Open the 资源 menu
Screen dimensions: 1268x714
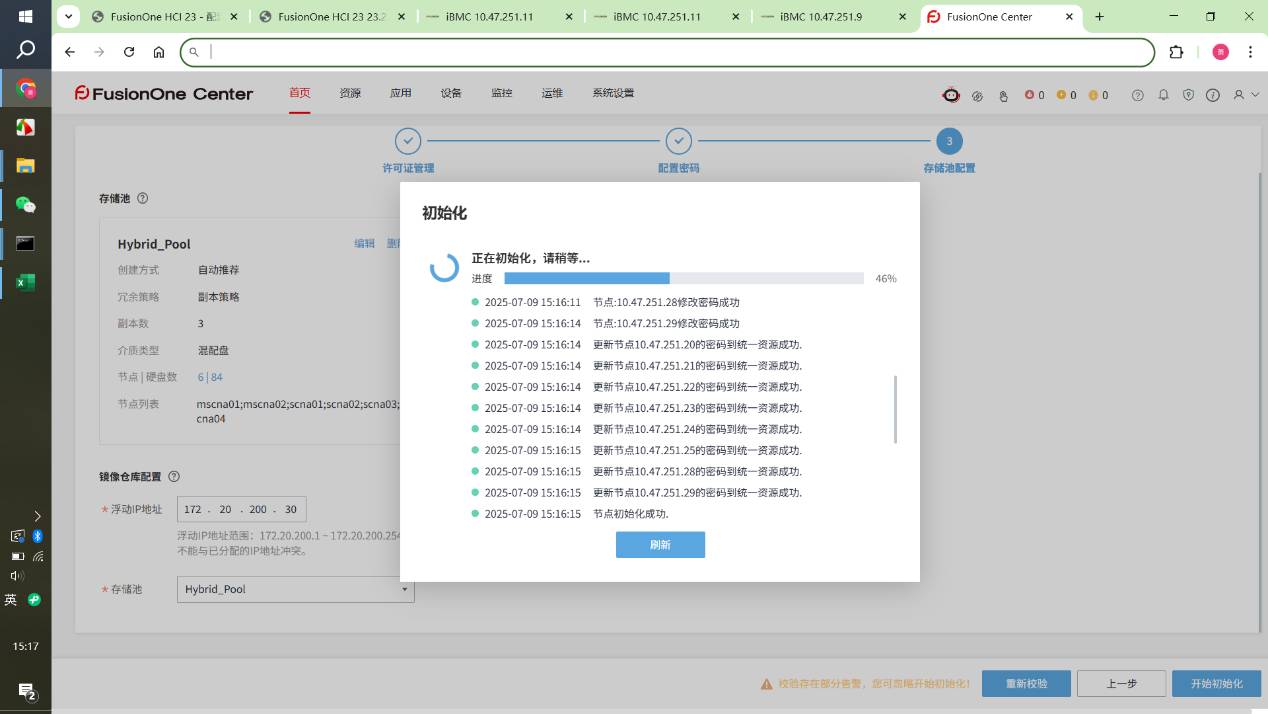tap(350, 93)
